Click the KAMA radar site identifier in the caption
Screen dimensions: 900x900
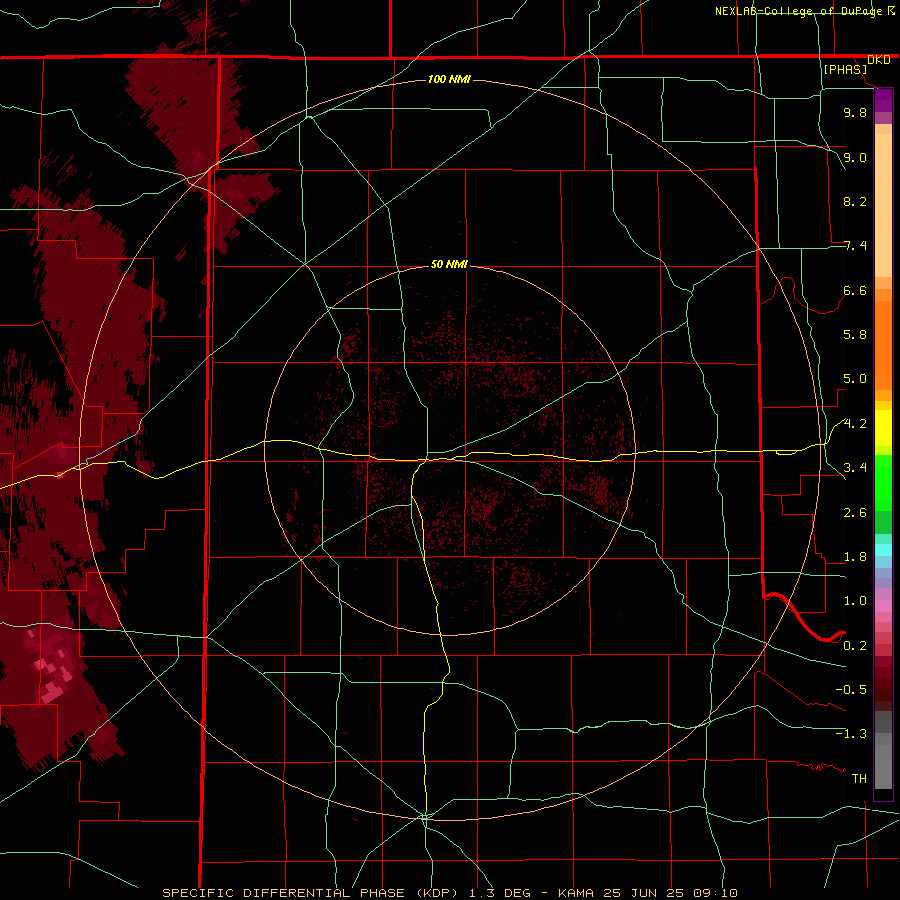coord(578,893)
